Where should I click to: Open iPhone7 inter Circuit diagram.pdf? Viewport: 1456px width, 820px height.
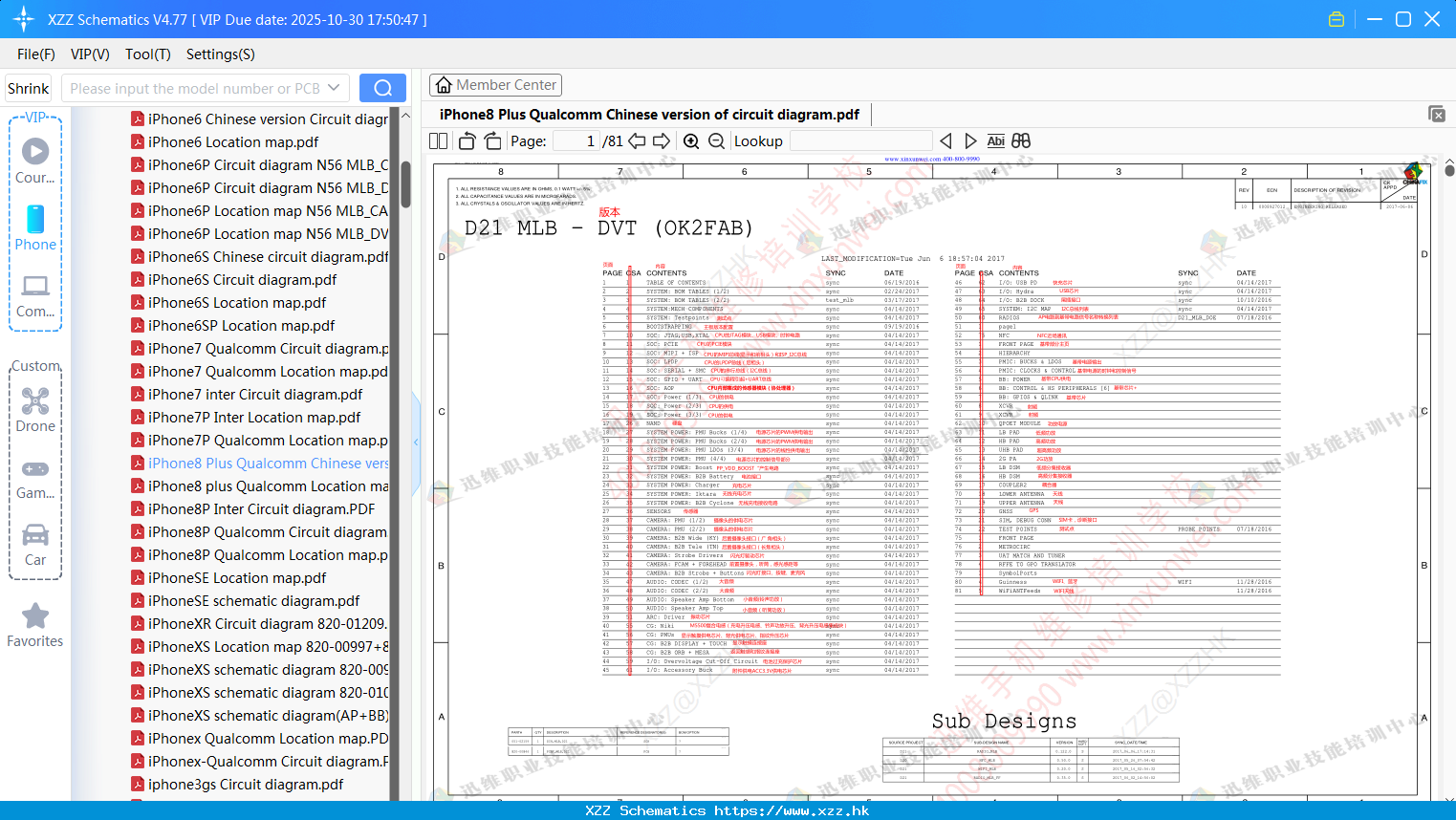pos(255,395)
